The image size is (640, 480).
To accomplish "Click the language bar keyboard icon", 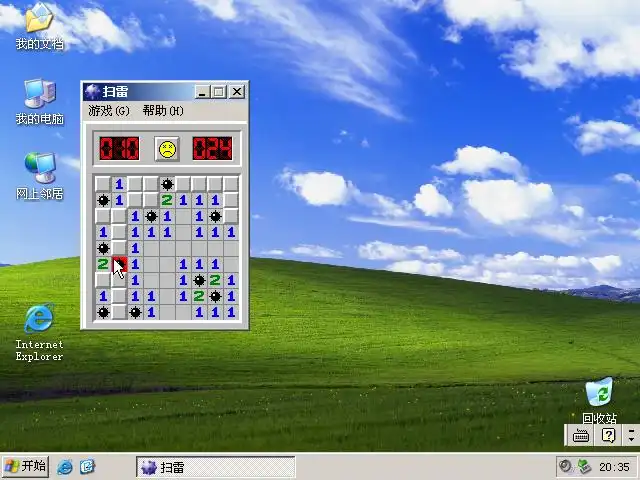I will point(580,436).
